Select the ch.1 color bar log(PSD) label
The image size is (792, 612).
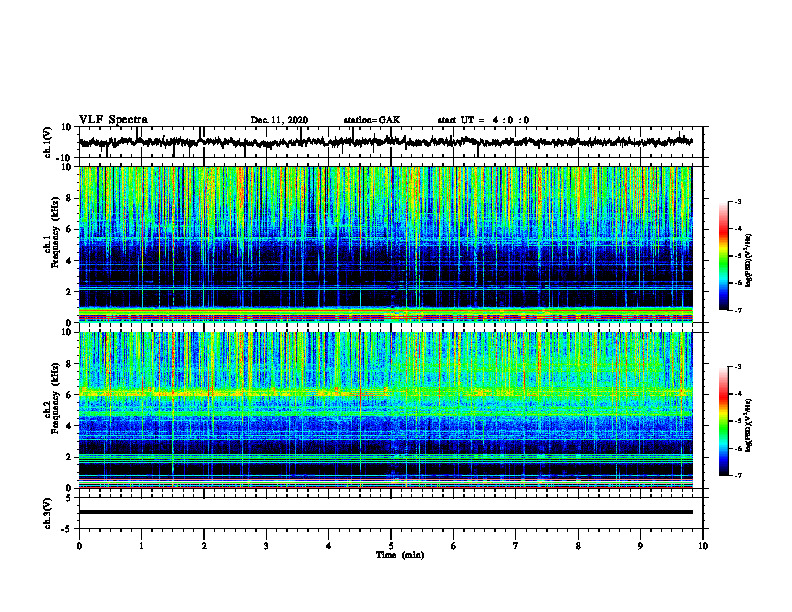(749, 261)
